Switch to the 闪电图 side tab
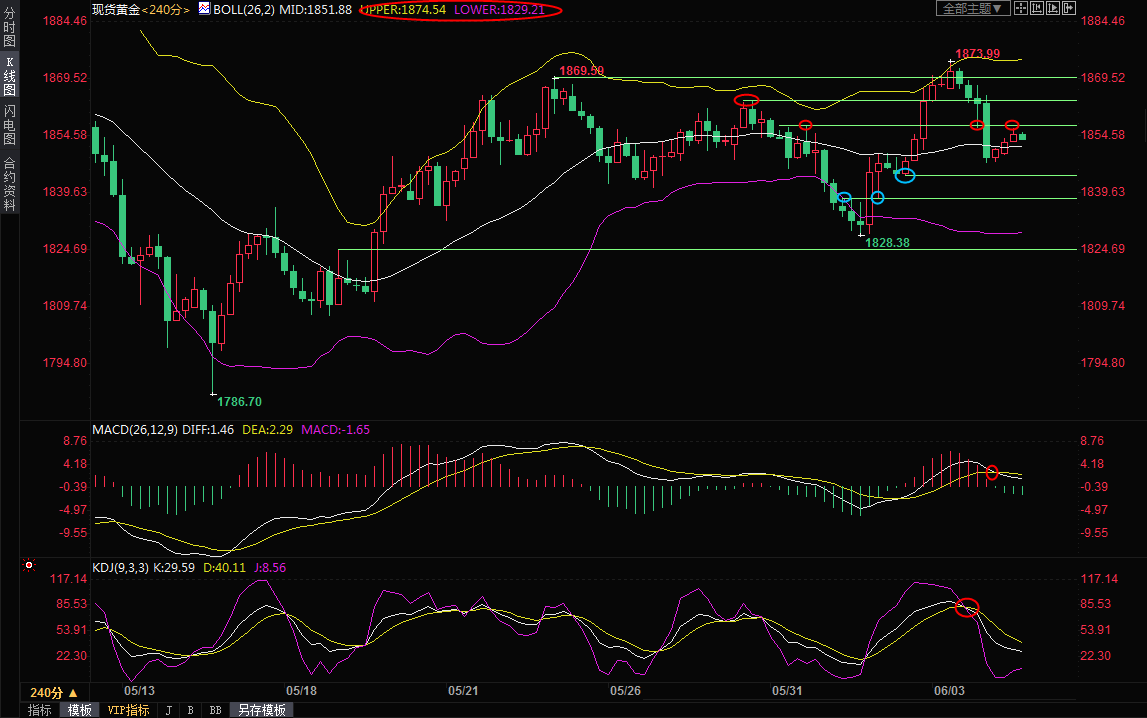 click(9, 124)
